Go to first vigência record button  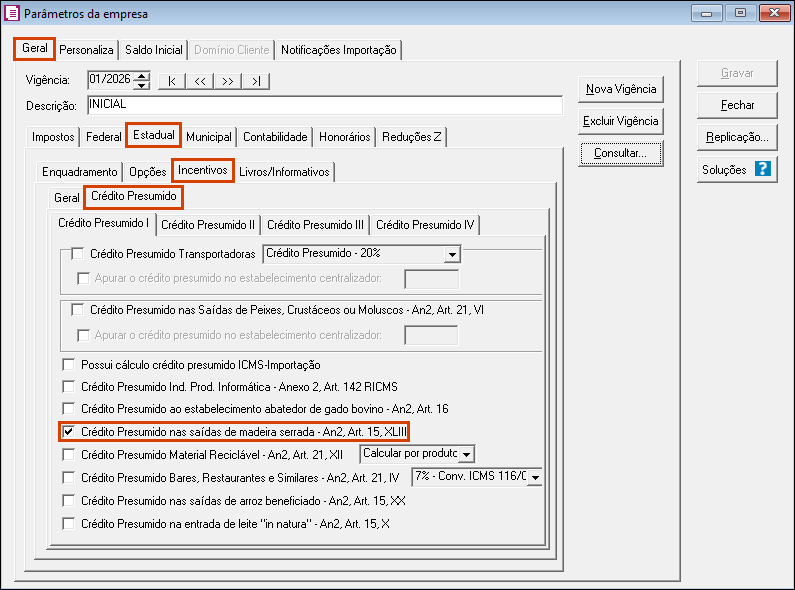pyautogui.click(x=172, y=81)
